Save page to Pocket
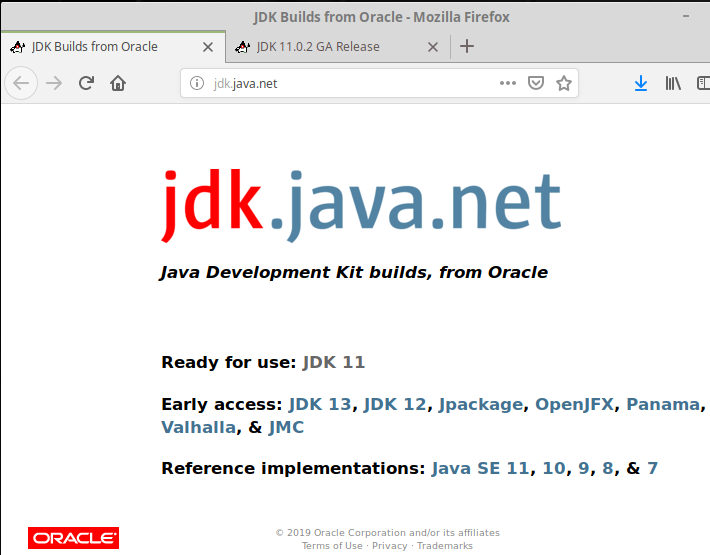This screenshot has width=710, height=555. coord(536,83)
